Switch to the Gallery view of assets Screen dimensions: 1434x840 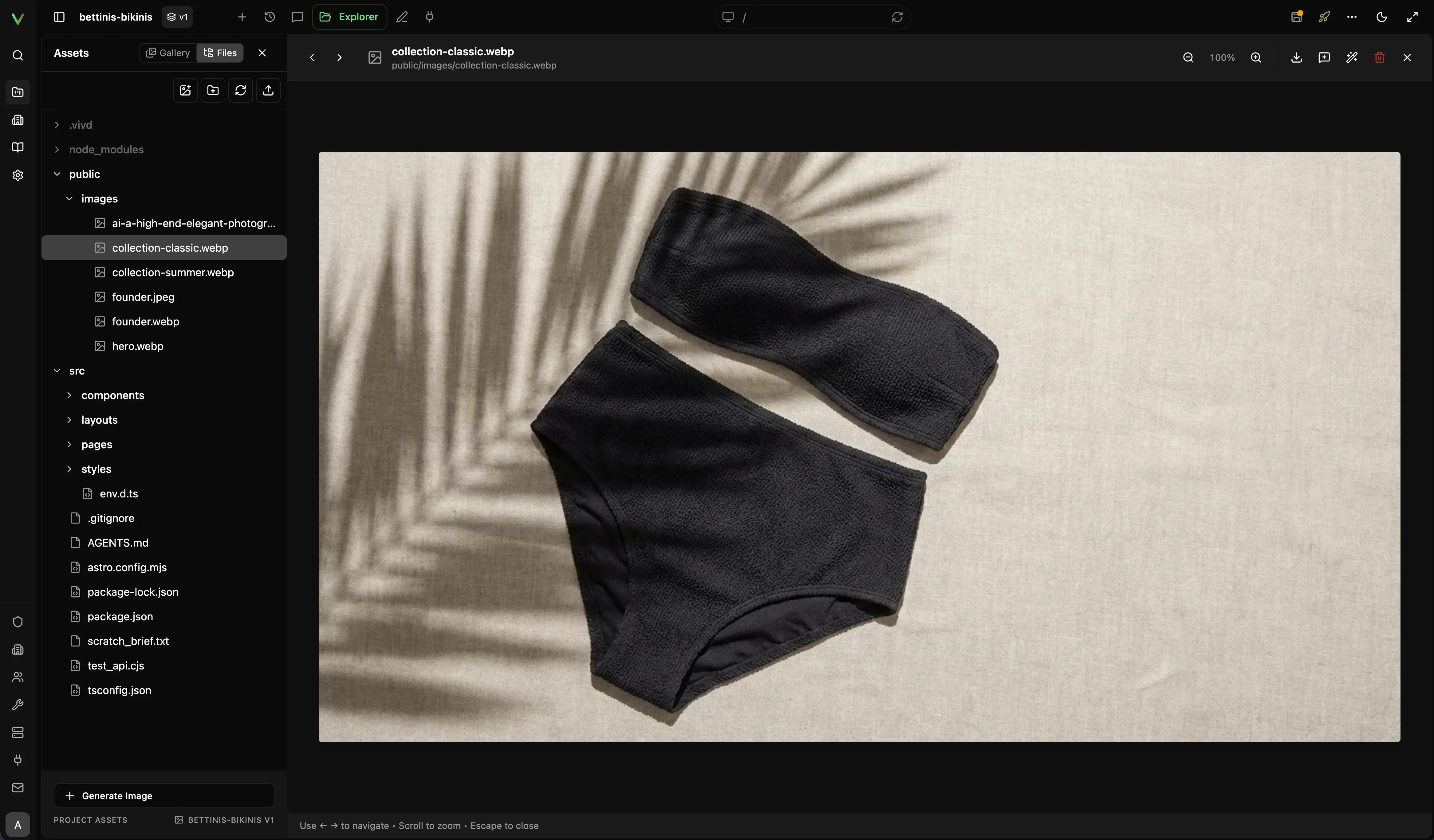click(x=168, y=52)
